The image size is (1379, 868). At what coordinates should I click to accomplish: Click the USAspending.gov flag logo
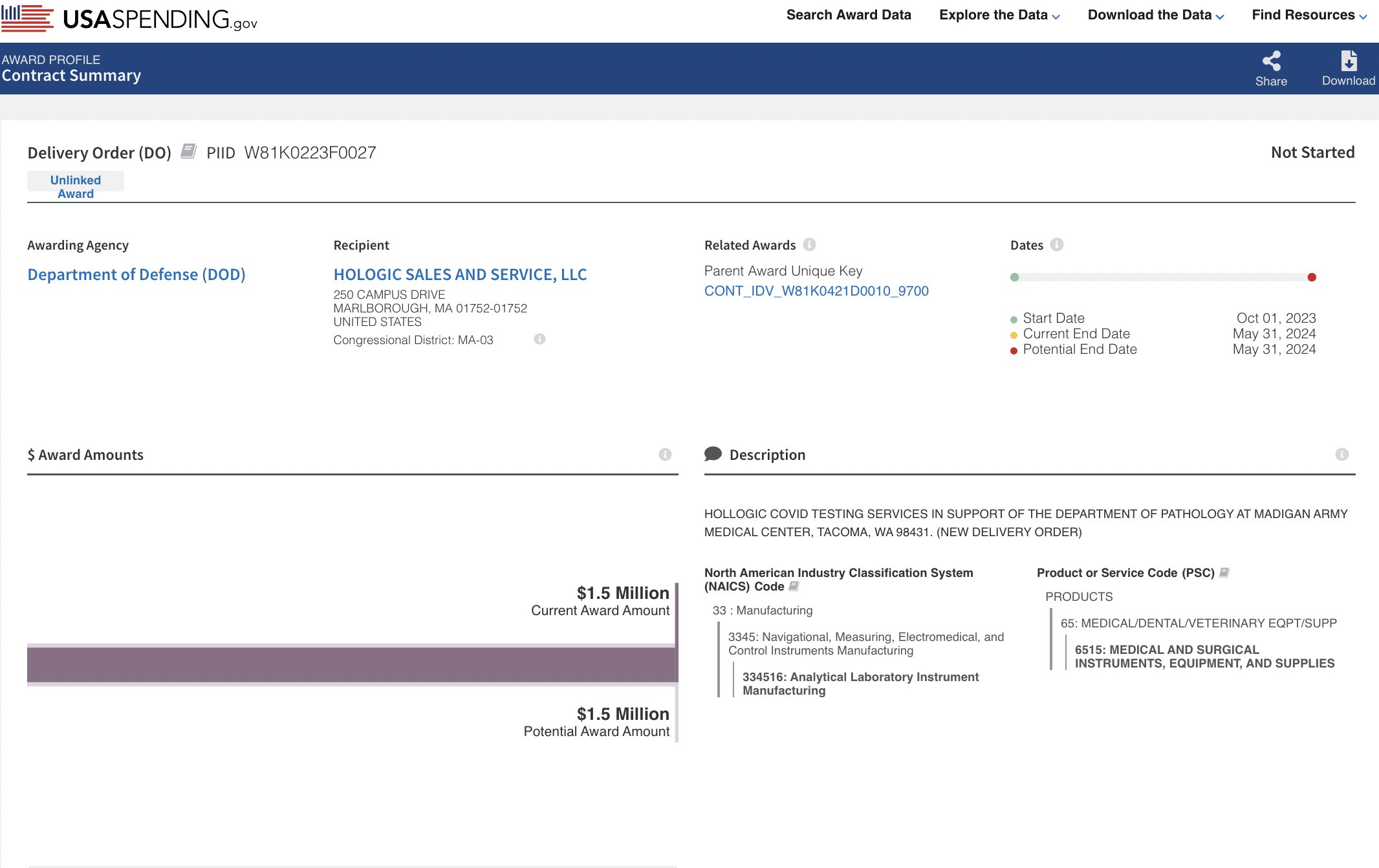coord(27,17)
